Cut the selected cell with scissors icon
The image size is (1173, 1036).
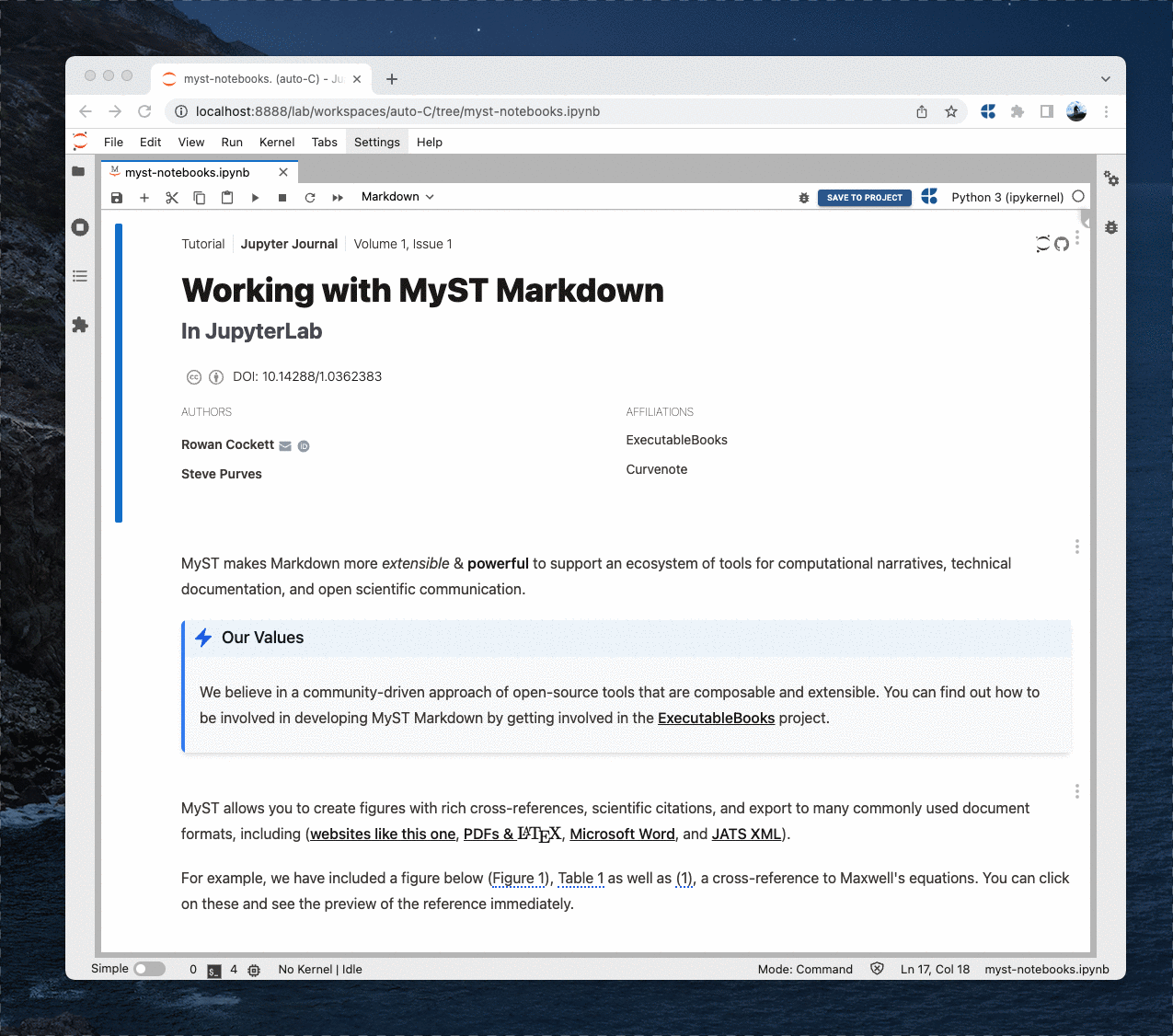pyautogui.click(x=172, y=198)
